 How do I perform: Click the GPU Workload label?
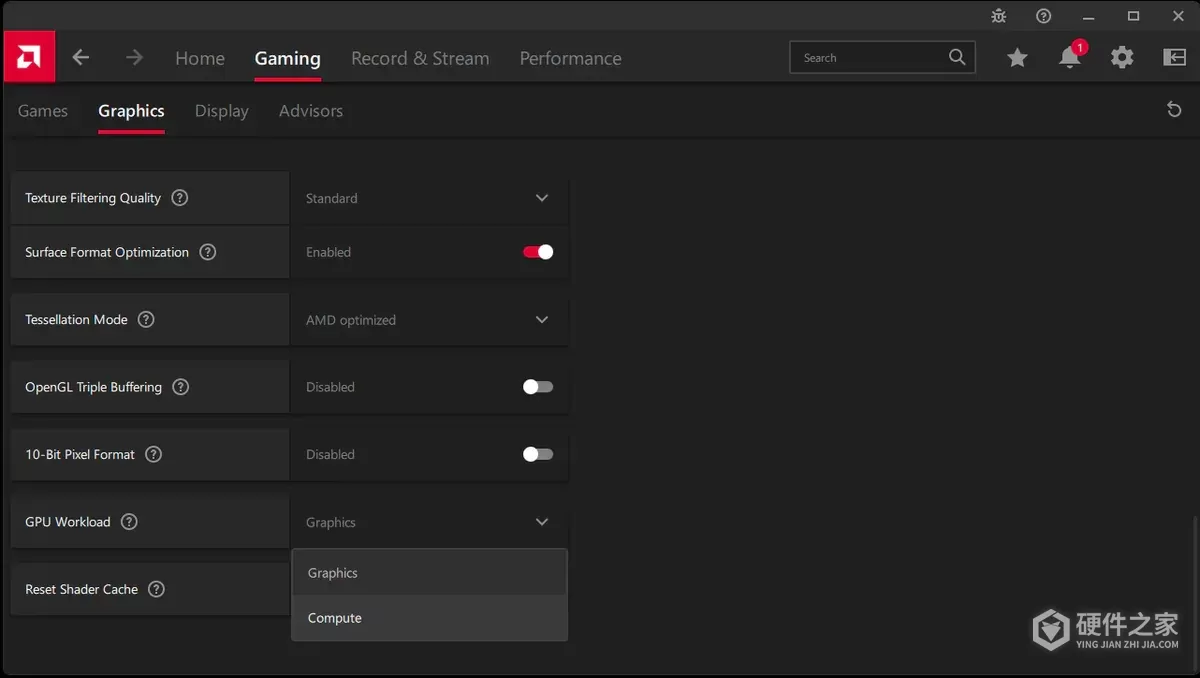[68, 522]
